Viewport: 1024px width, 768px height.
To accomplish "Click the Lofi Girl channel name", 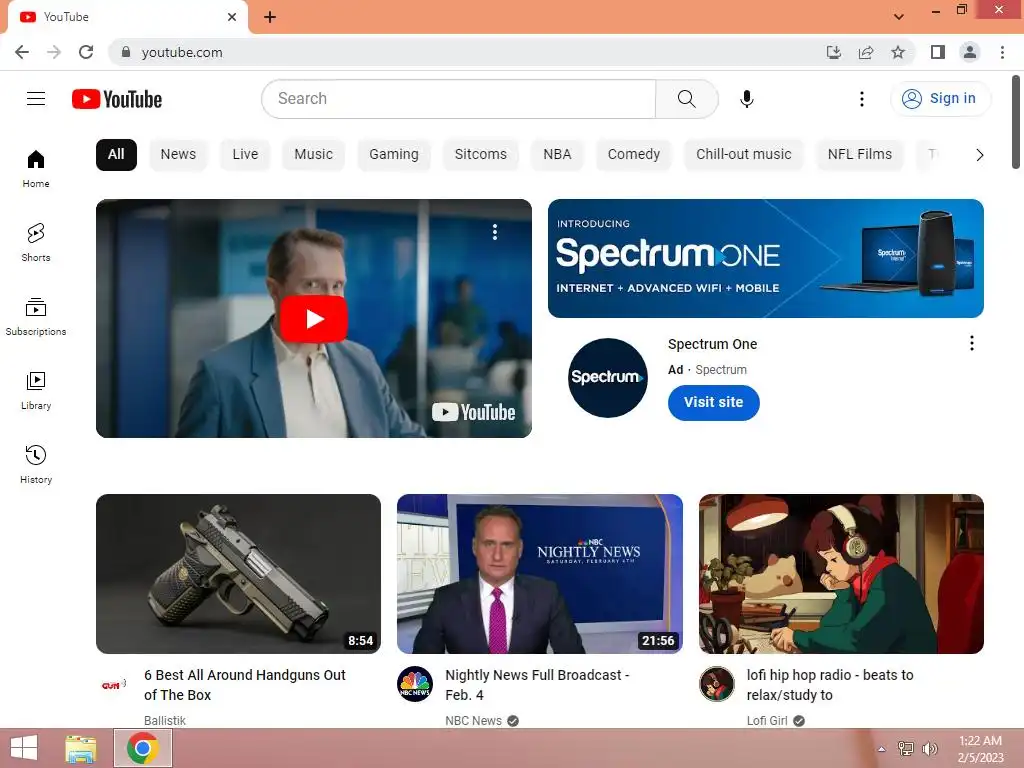I will click(x=767, y=720).
